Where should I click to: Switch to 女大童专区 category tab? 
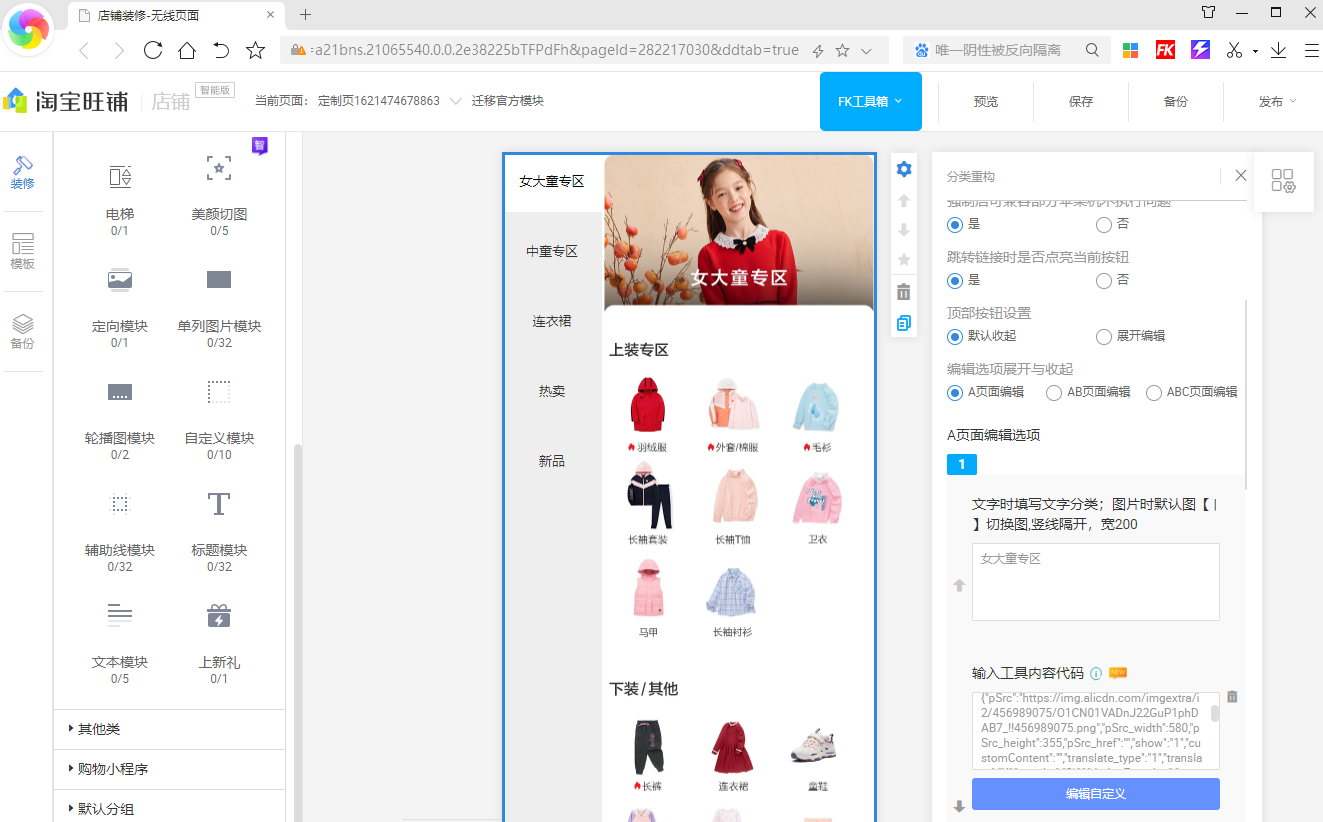pos(552,182)
